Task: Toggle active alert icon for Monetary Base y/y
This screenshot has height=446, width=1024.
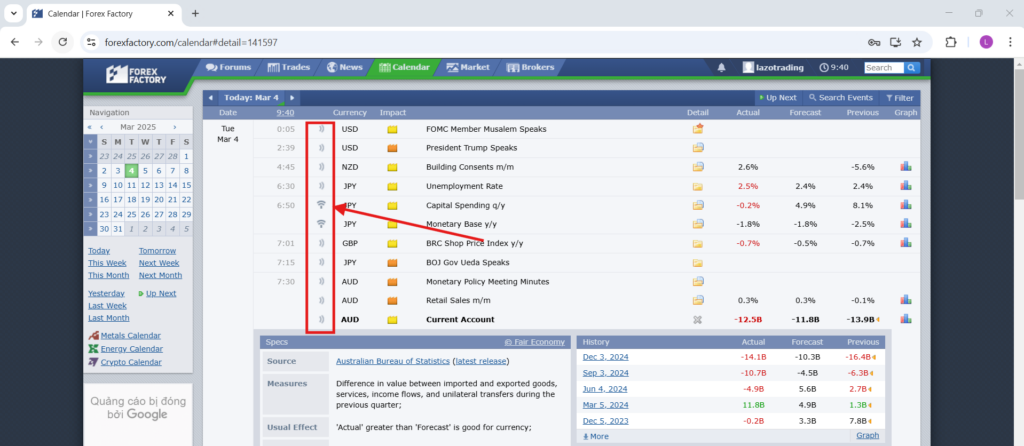Action: pyautogui.click(x=321, y=223)
